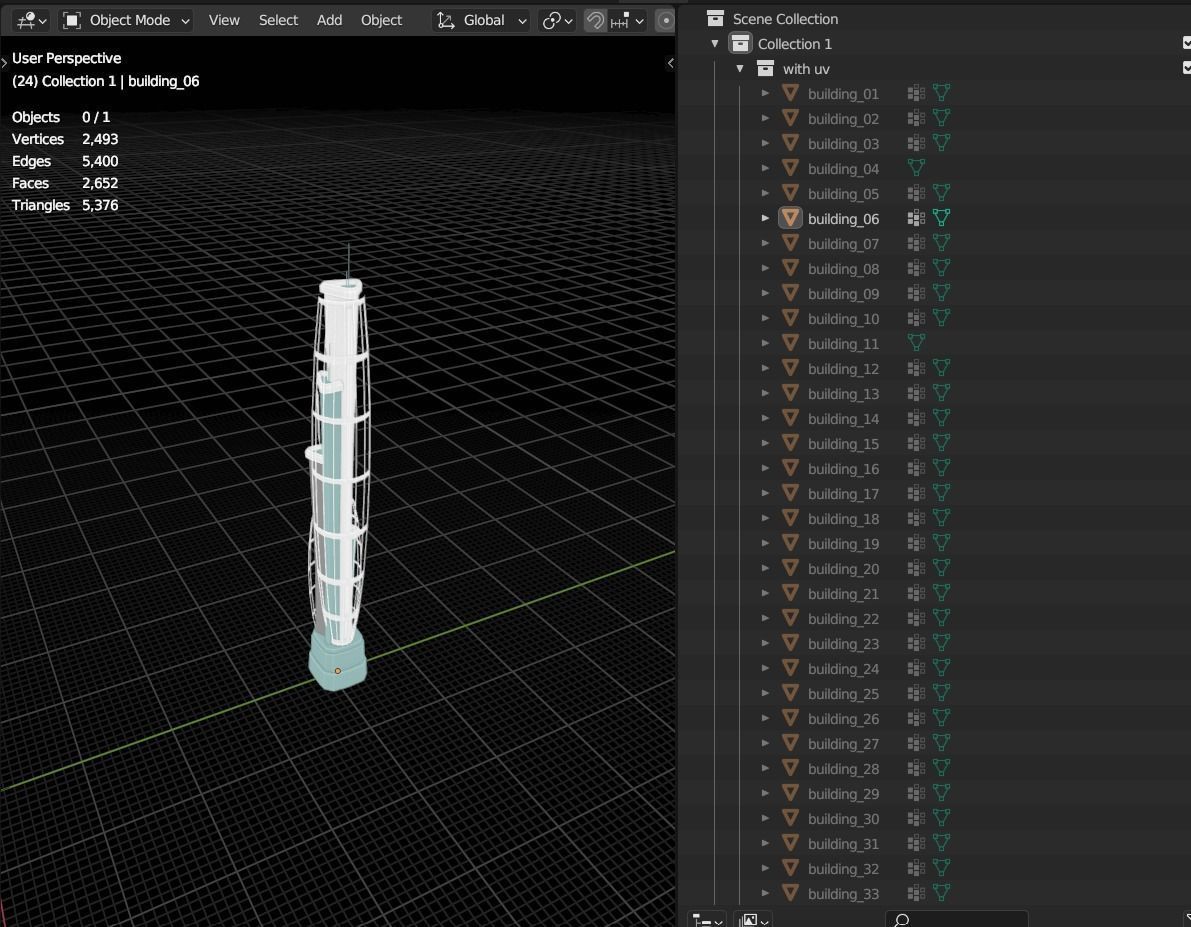
Task: Open the Select menu
Action: click(278, 21)
